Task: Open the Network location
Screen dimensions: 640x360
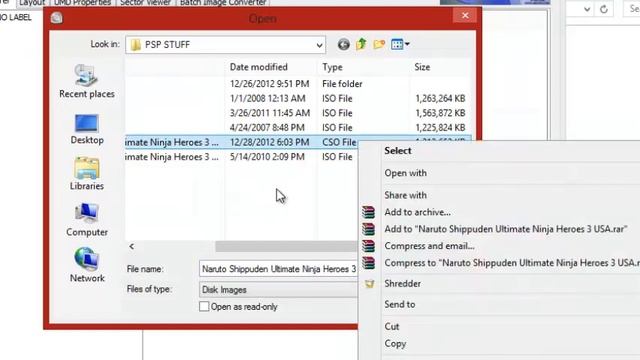Action: pos(87,265)
